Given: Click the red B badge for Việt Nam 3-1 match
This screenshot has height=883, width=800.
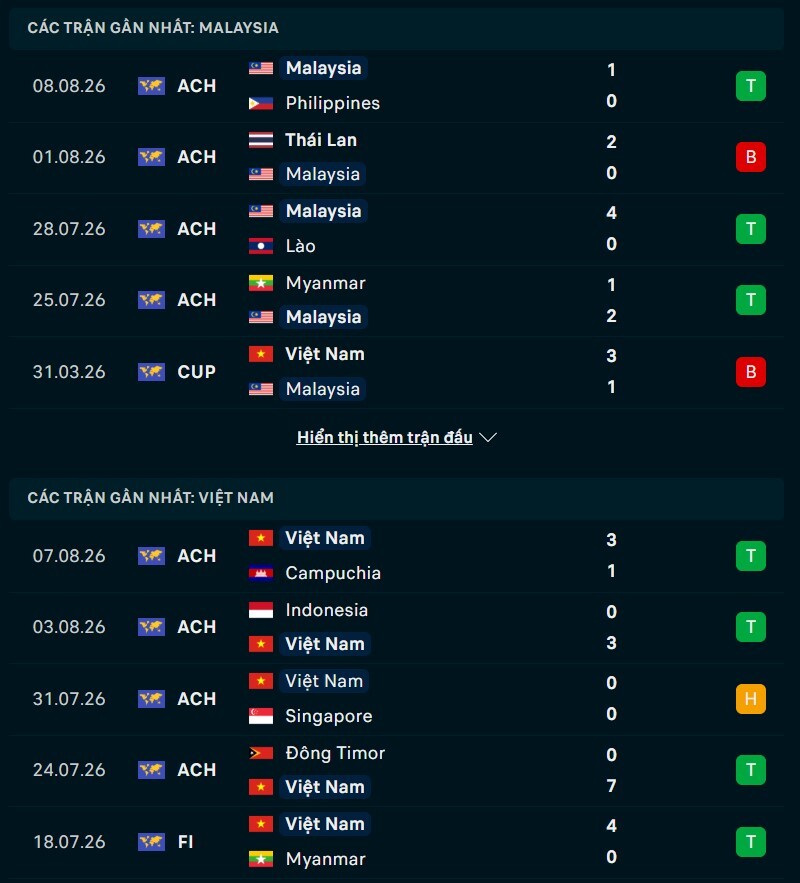Looking at the screenshot, I should point(750,372).
